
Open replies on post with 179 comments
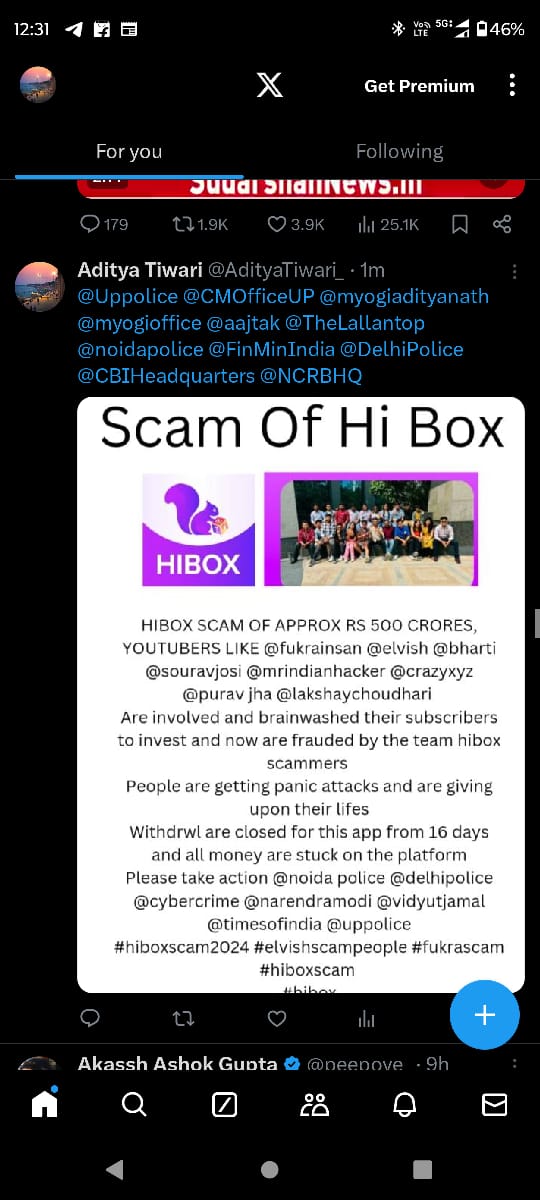tap(104, 224)
